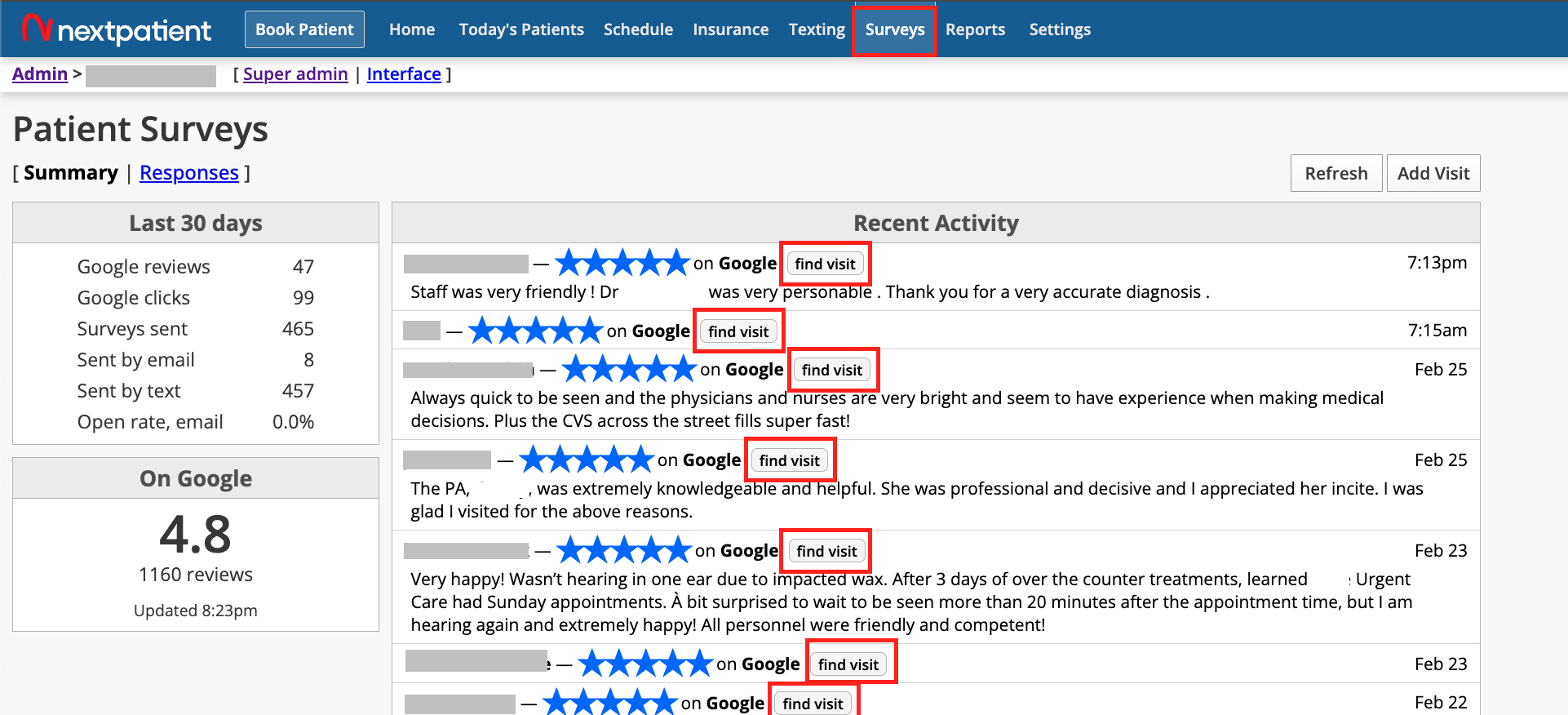Find visit for the impacted wax review
This screenshot has width=1568, height=715.
tap(826, 551)
